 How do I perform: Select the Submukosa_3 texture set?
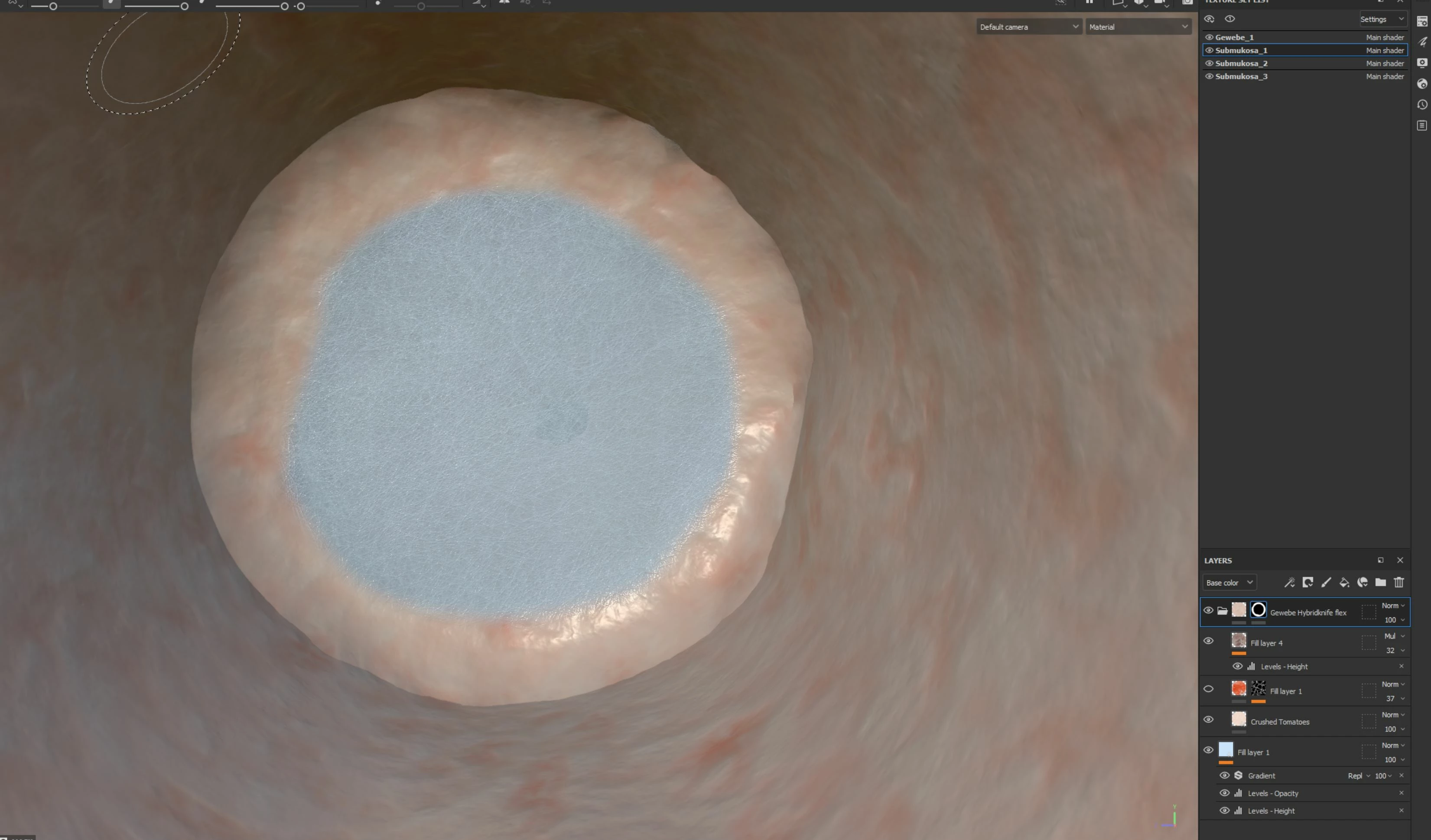click(x=1241, y=77)
